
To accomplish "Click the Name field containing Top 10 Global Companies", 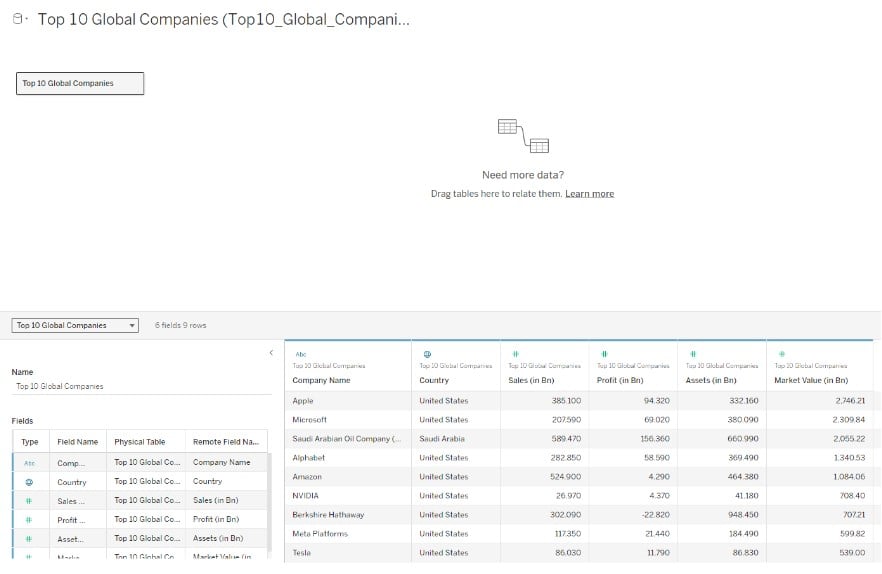I will [x=141, y=387].
